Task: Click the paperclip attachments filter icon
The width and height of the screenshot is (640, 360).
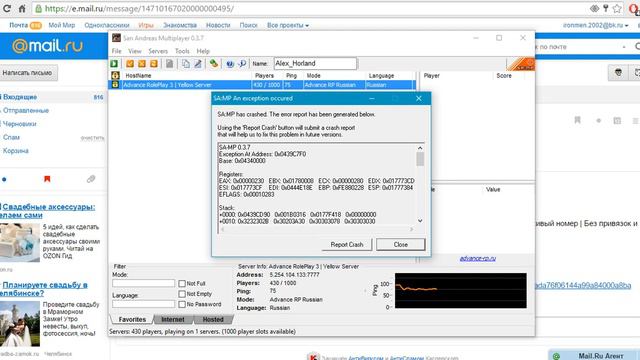Action: pos(91,179)
